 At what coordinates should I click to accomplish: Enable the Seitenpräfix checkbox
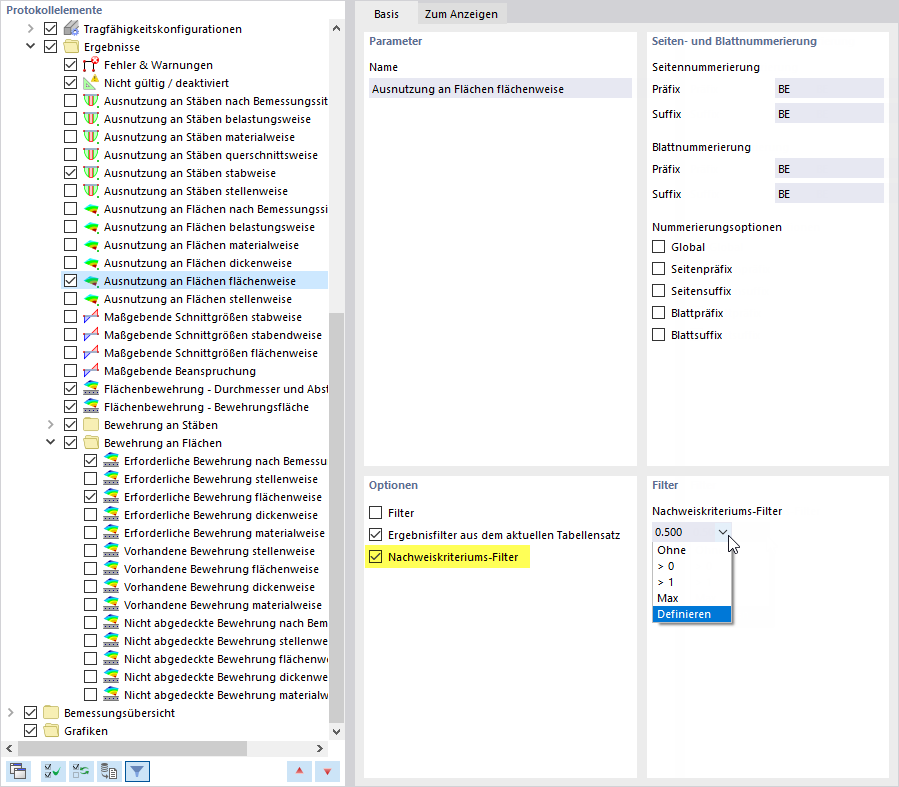click(659, 269)
